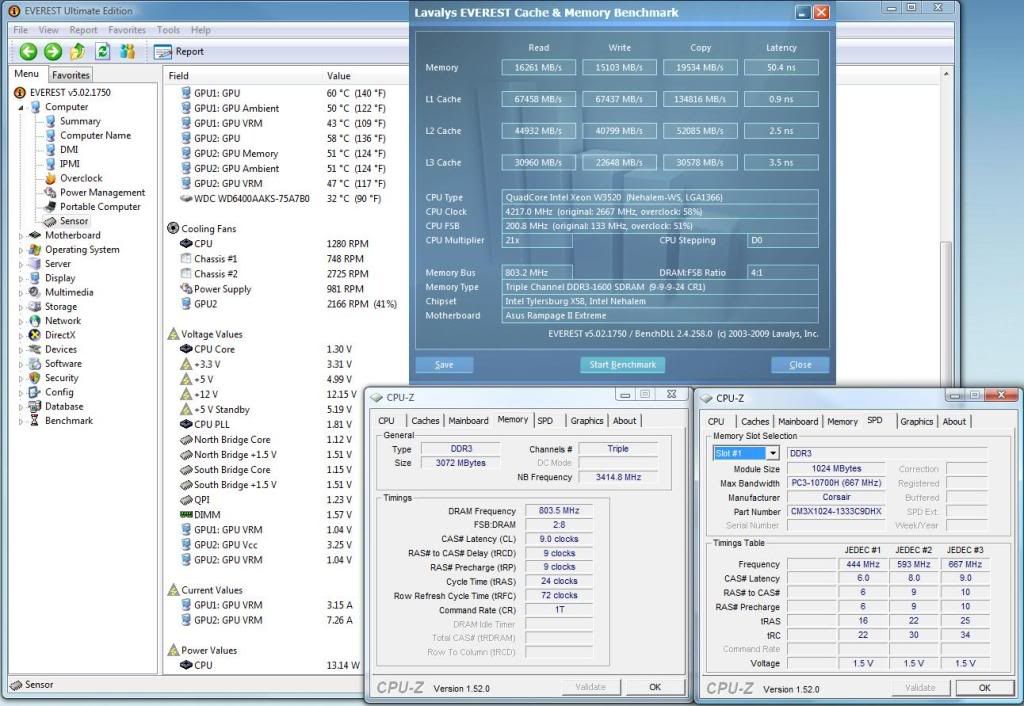This screenshot has width=1024, height=706.
Task: Open Graphics tab in CPU-Z Memory window
Action: (x=586, y=421)
